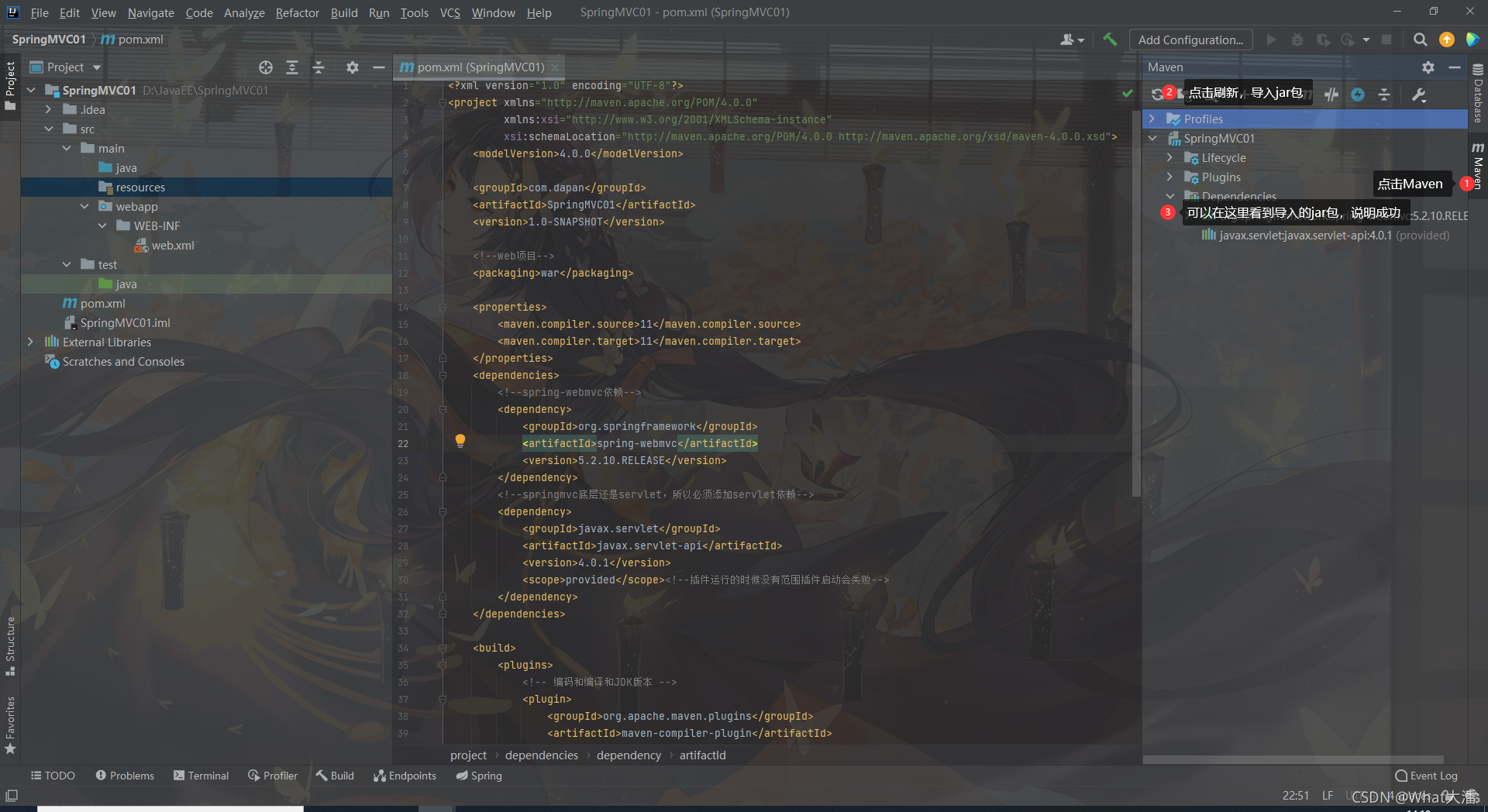1488x812 pixels.
Task: Open Project panel settings gear
Action: [x=353, y=67]
